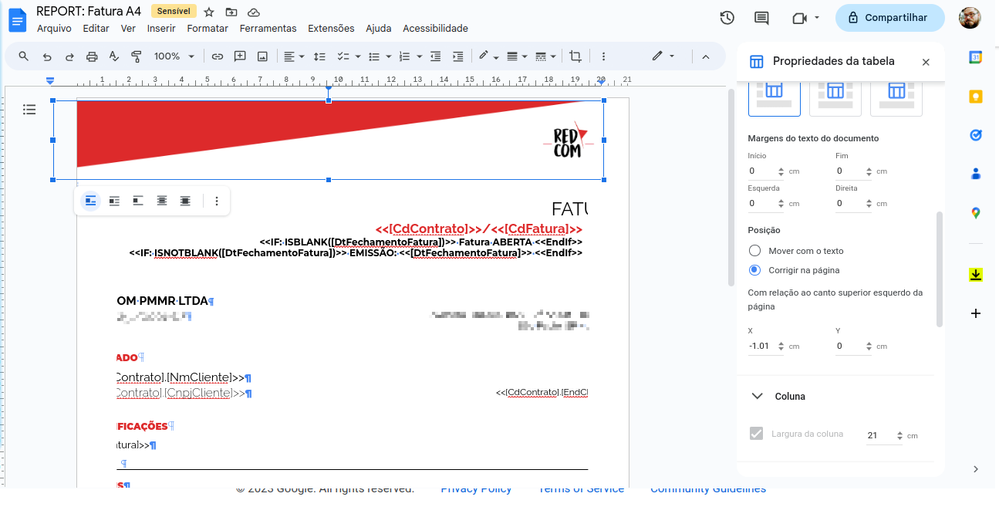Redo the last action
The width and height of the screenshot is (999, 521).
tap(69, 57)
